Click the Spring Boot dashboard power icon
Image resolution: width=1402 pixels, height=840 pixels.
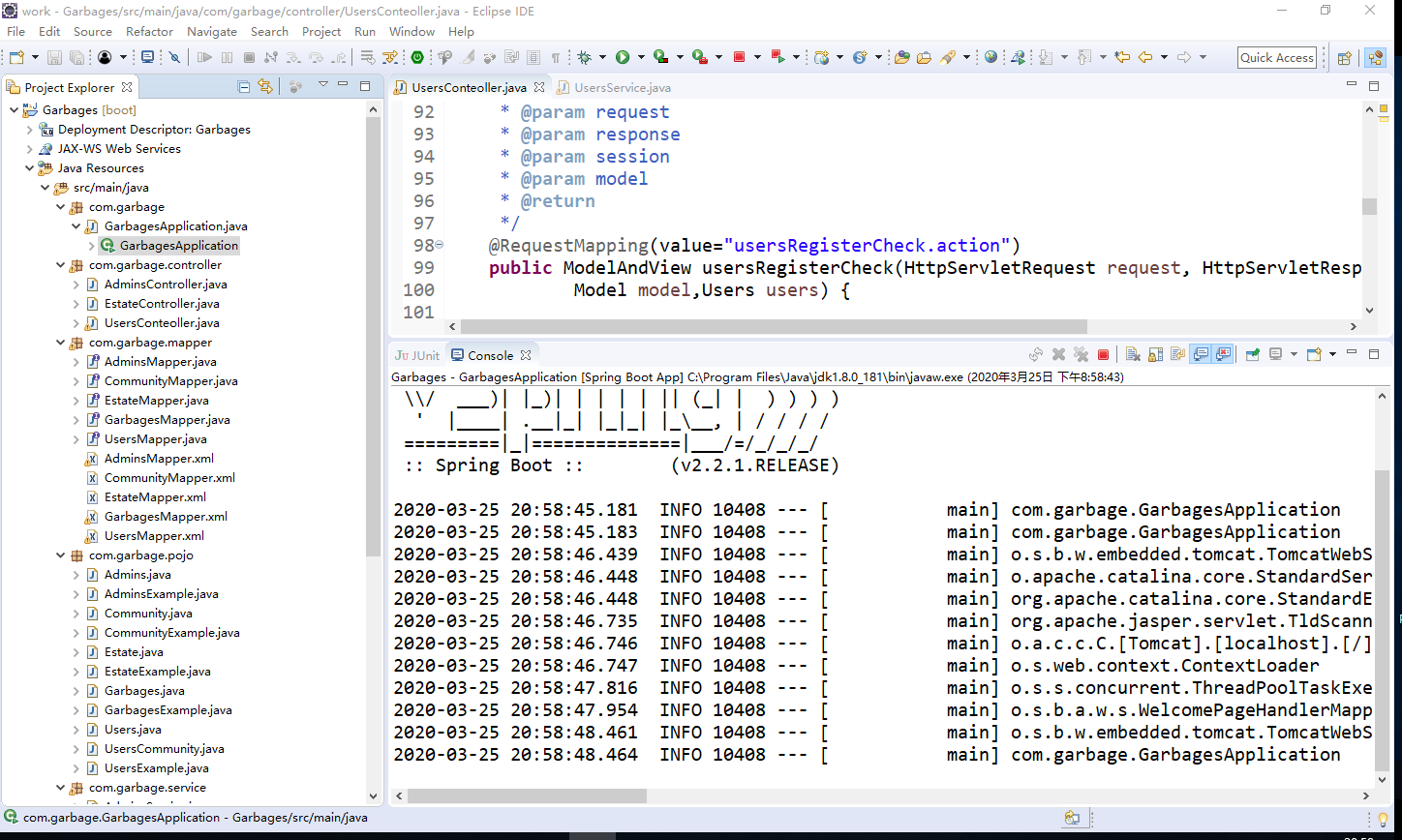tap(416, 58)
